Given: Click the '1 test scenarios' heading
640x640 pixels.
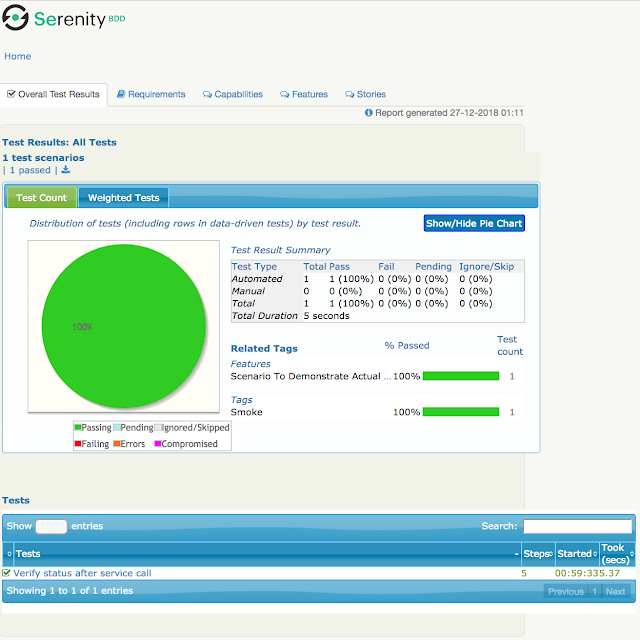Looking at the screenshot, I should (43, 158).
